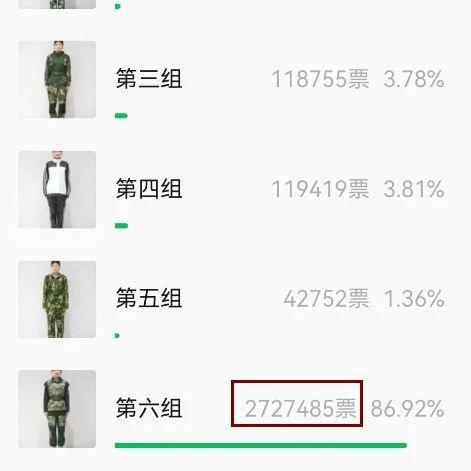
Task: Open the 第五组 outfit thumbnail
Action: coord(57,299)
